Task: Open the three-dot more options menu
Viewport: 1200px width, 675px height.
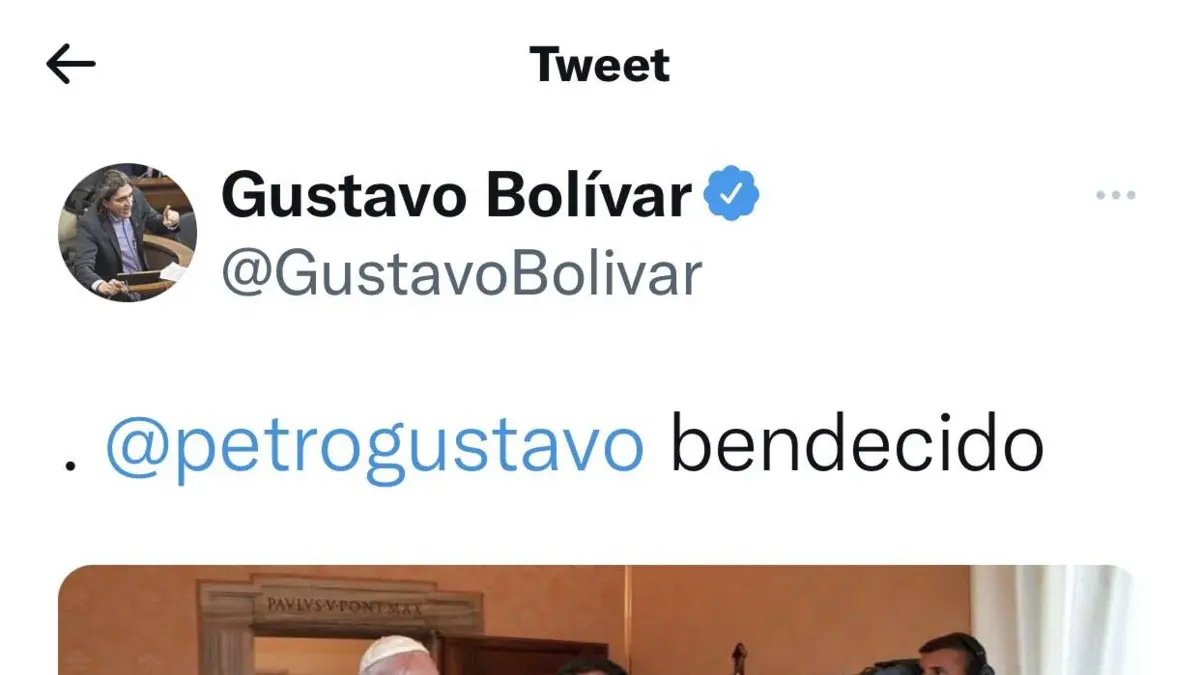Action: [x=1115, y=195]
